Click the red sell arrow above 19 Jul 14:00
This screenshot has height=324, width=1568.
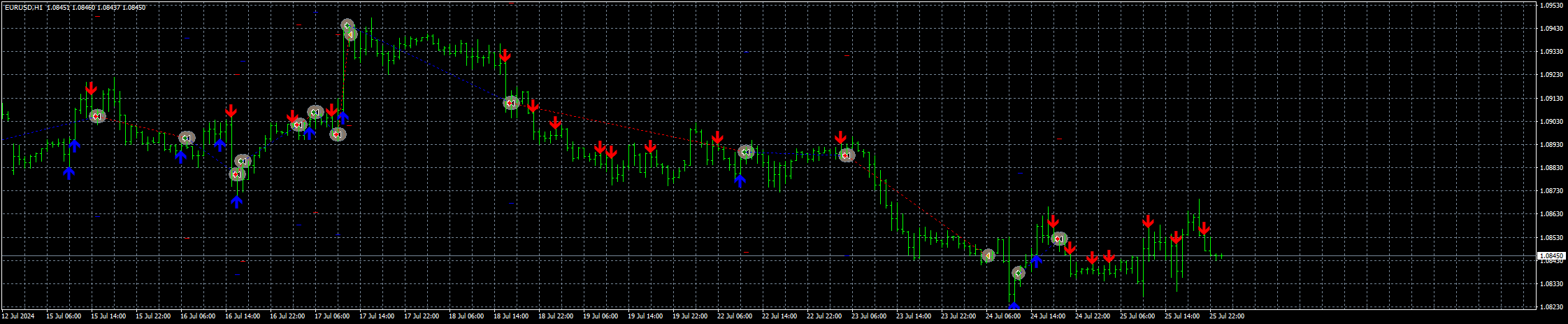650,146
